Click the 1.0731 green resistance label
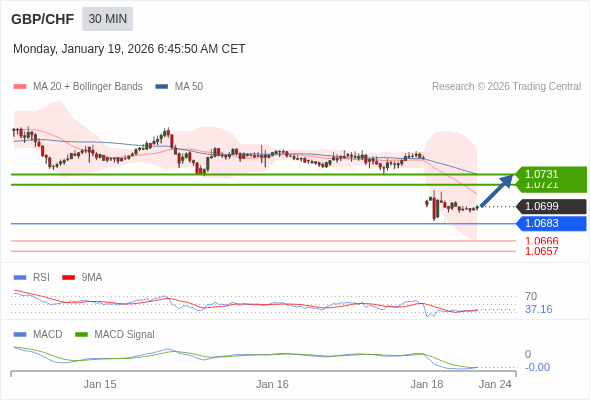The height and width of the screenshot is (400, 590). 551,174
